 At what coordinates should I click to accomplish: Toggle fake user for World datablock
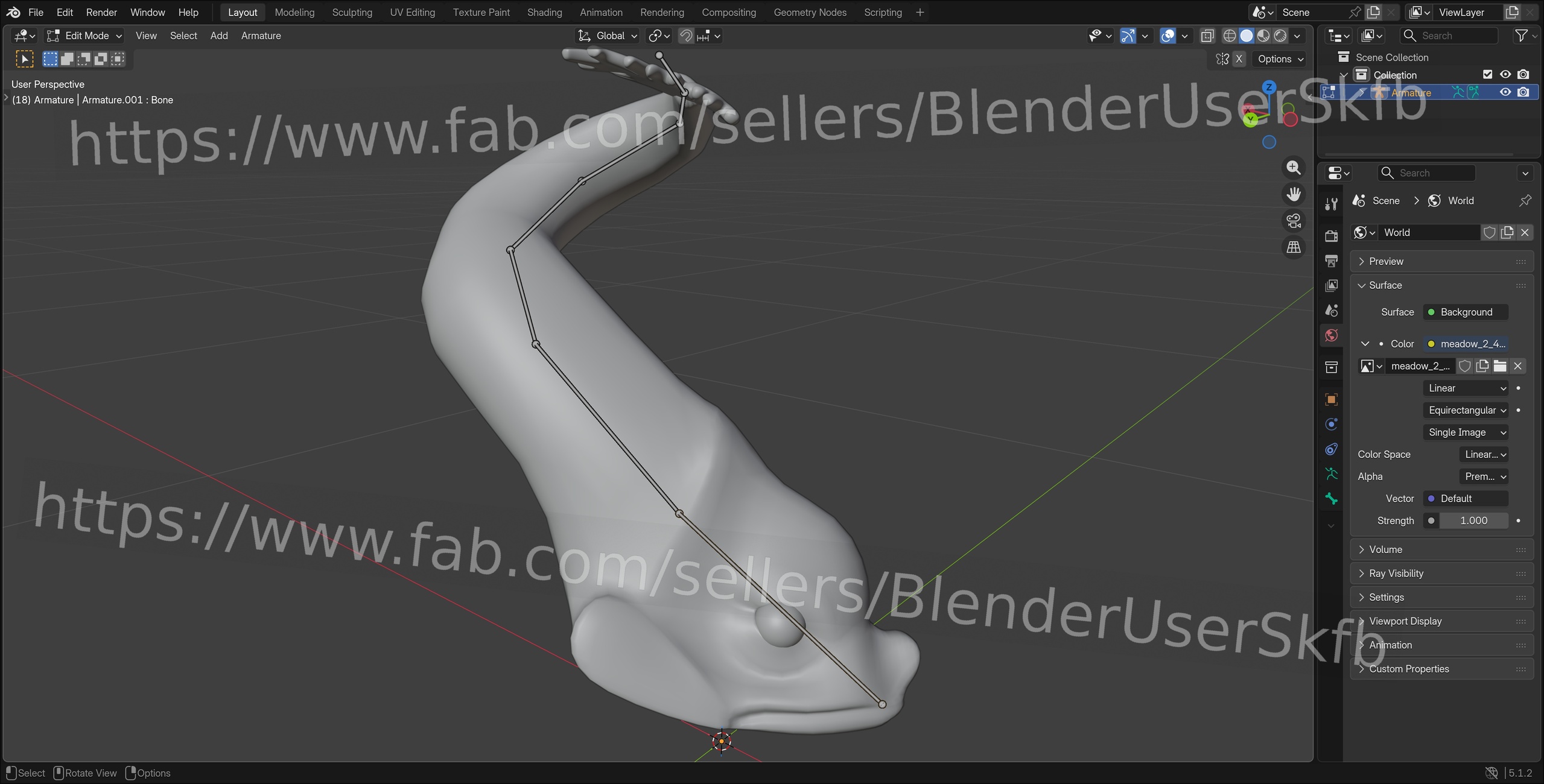1489,233
